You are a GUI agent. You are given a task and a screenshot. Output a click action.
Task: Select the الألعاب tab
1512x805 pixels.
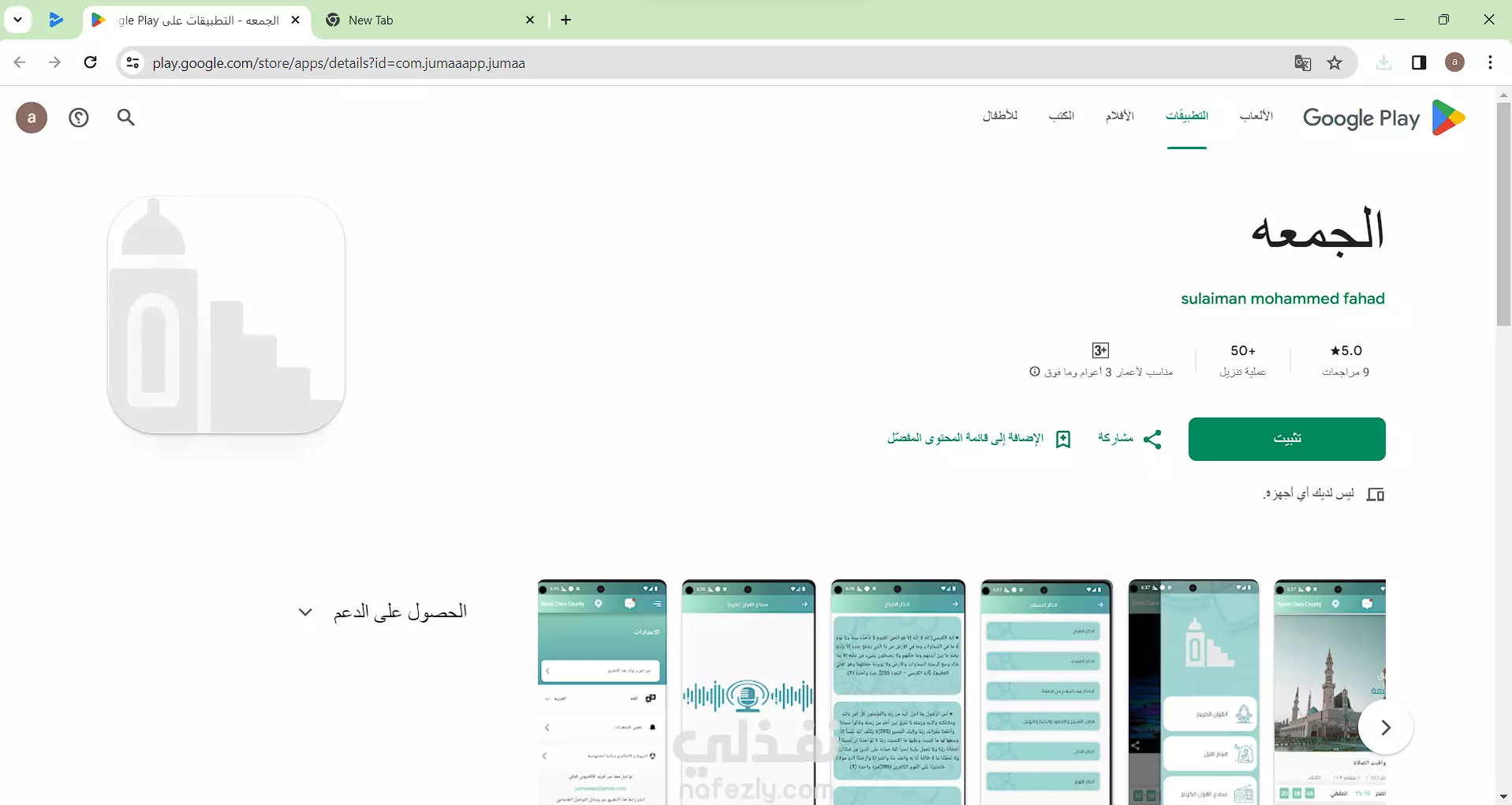(1256, 116)
